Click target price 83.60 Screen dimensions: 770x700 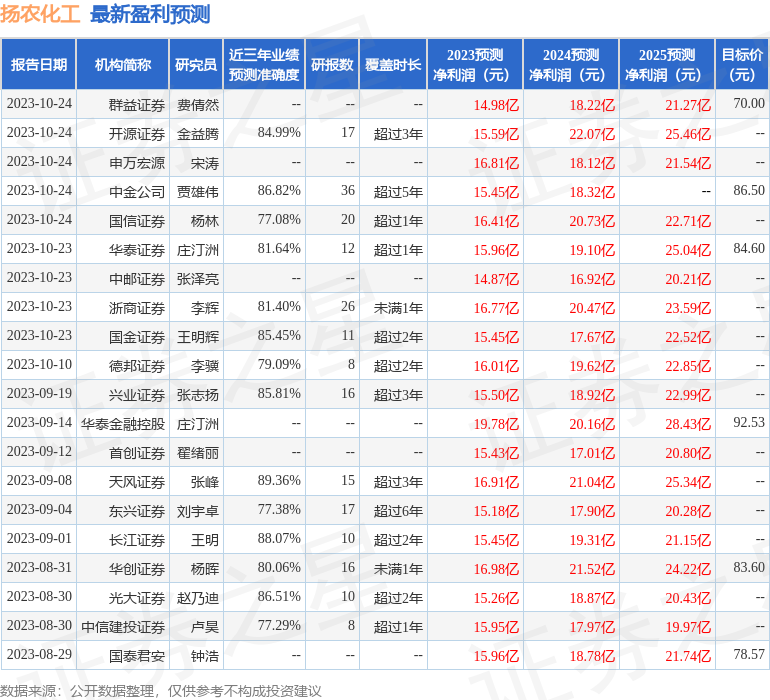(x=749, y=567)
